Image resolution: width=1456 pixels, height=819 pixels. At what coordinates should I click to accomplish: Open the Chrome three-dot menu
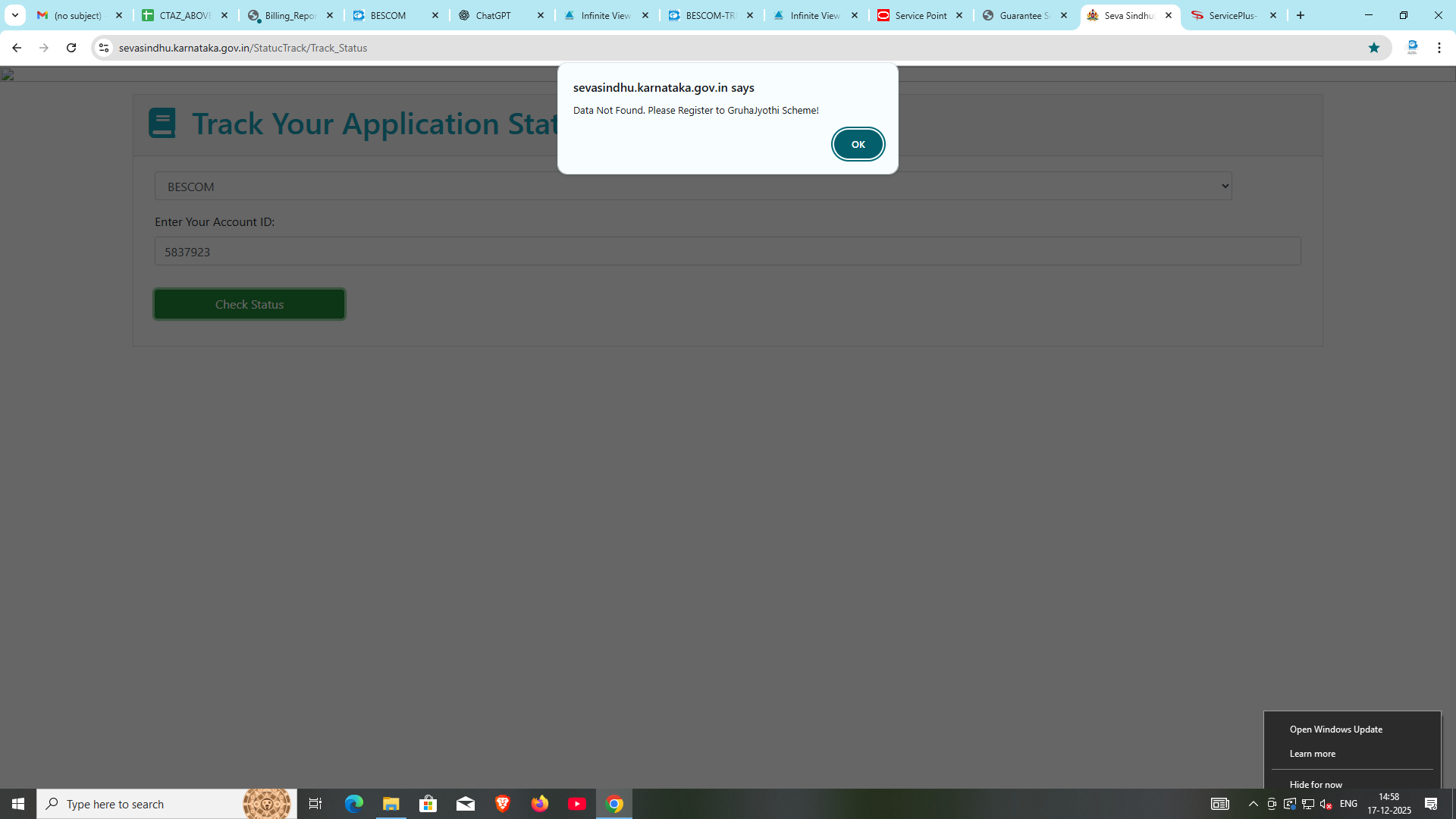[x=1439, y=48]
